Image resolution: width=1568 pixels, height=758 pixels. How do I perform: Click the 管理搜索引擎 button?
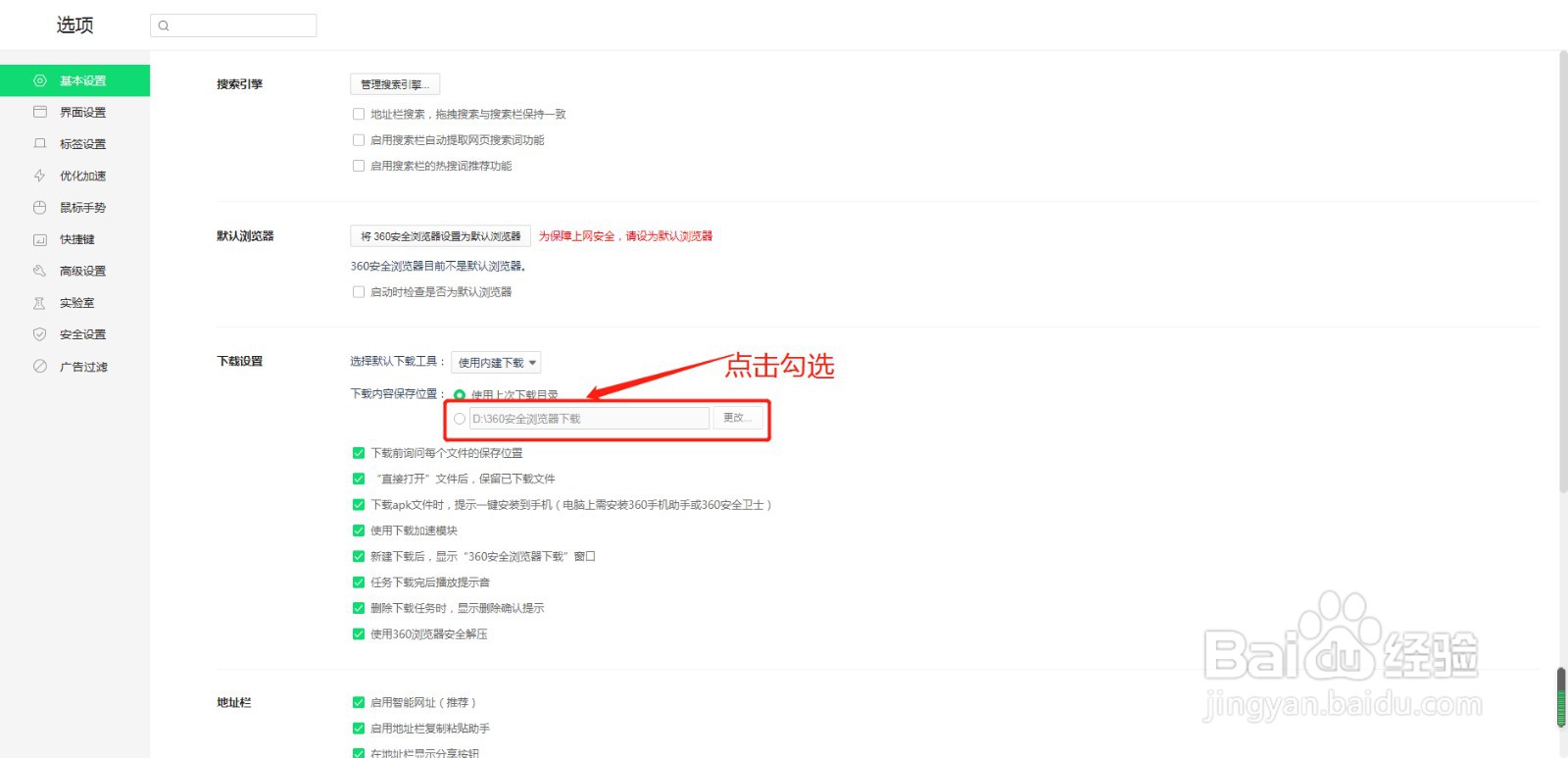(395, 84)
